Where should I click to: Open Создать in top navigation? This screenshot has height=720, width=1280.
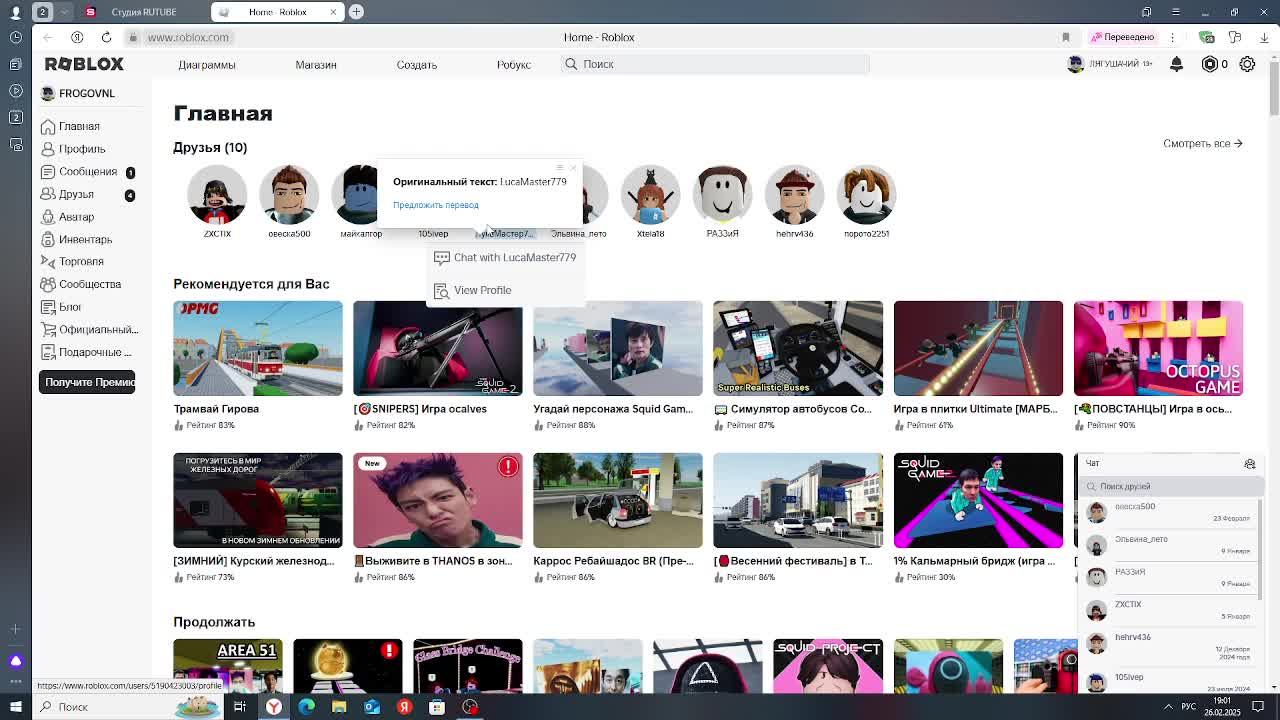pos(416,65)
